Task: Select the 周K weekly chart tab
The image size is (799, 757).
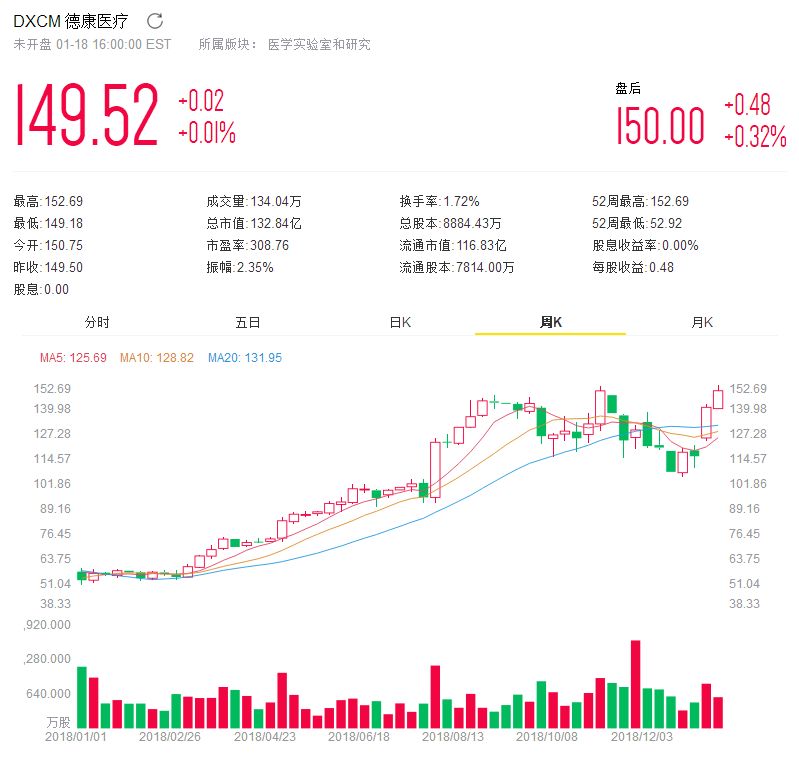Action: 550,322
